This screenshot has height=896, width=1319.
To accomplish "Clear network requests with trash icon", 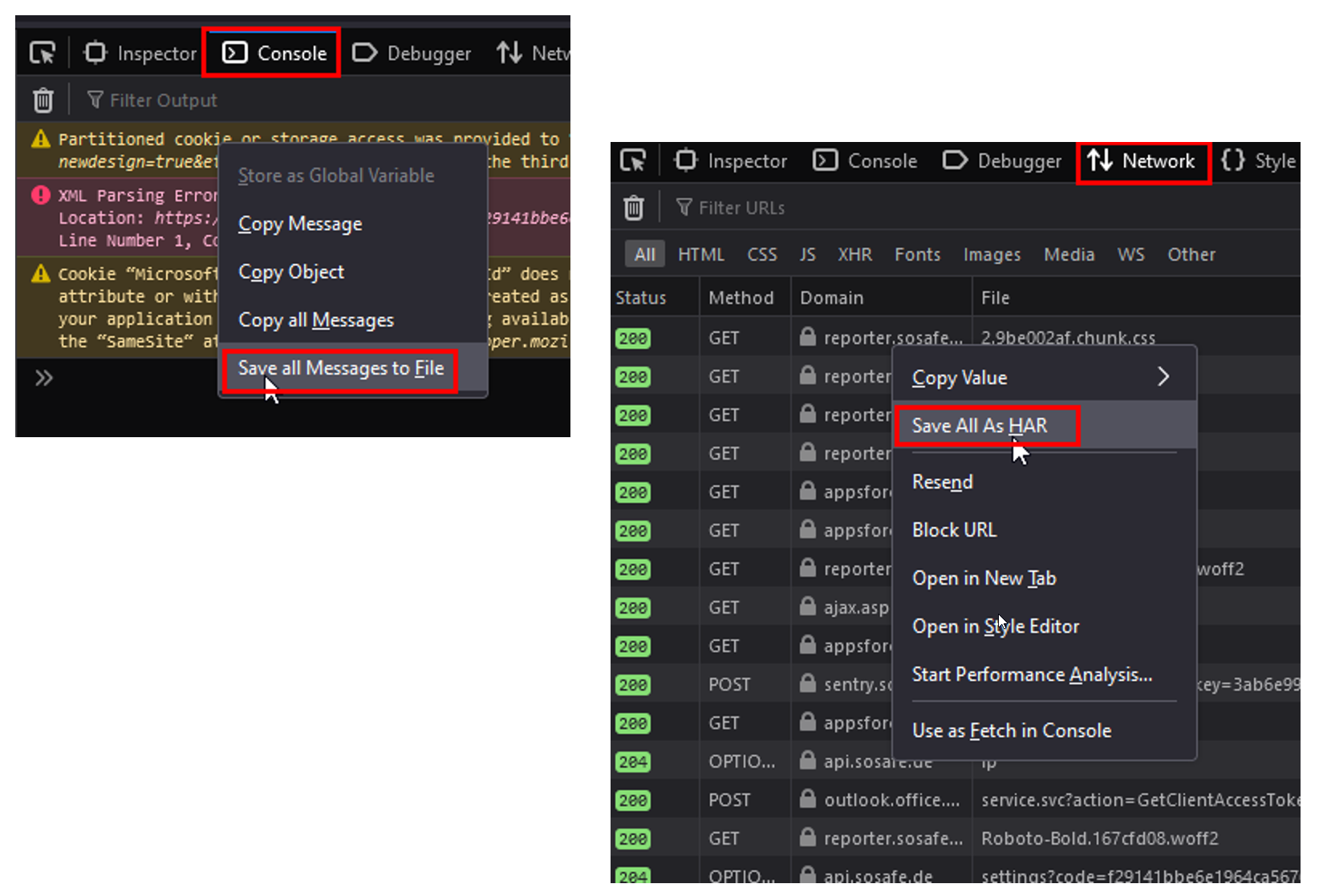I will pyautogui.click(x=634, y=208).
